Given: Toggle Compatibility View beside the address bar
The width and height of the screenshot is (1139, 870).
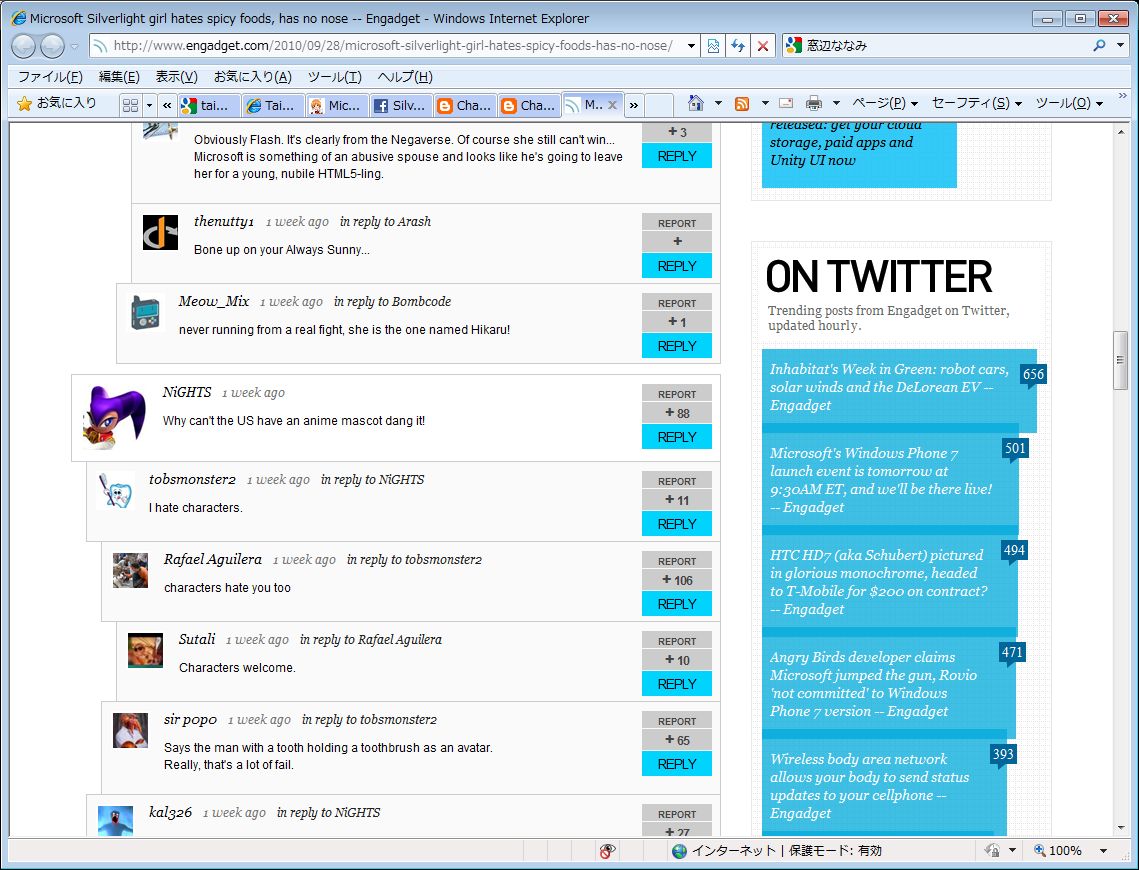Looking at the screenshot, I should click(x=713, y=46).
